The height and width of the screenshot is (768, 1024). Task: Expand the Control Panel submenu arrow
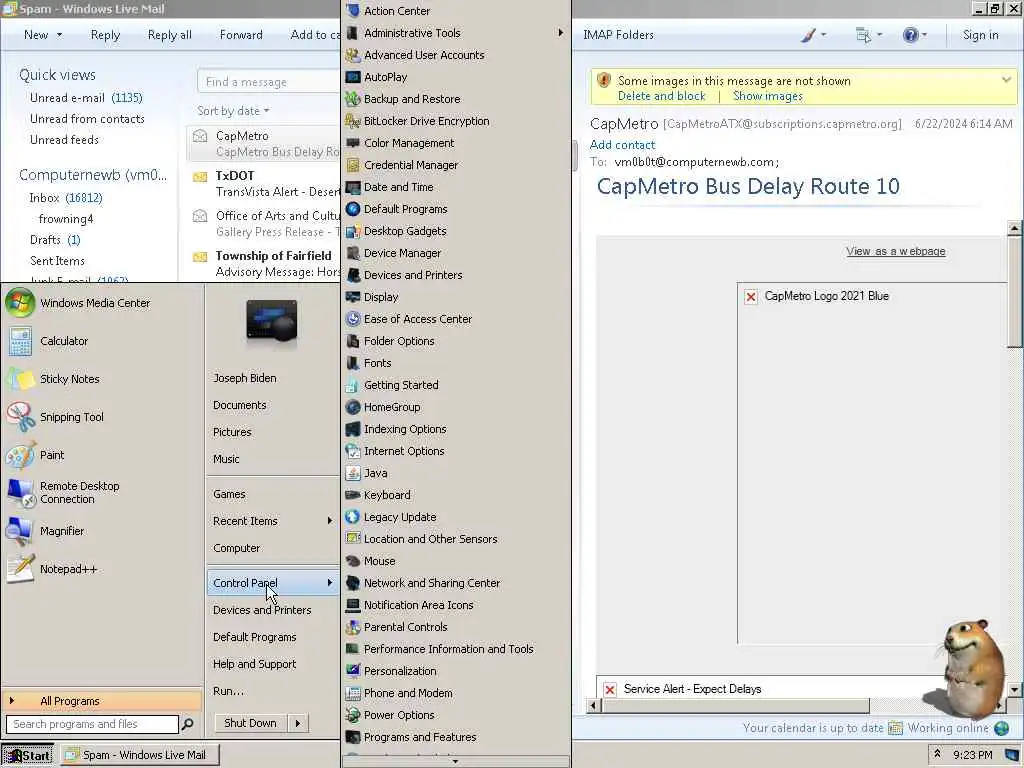pyautogui.click(x=330, y=583)
